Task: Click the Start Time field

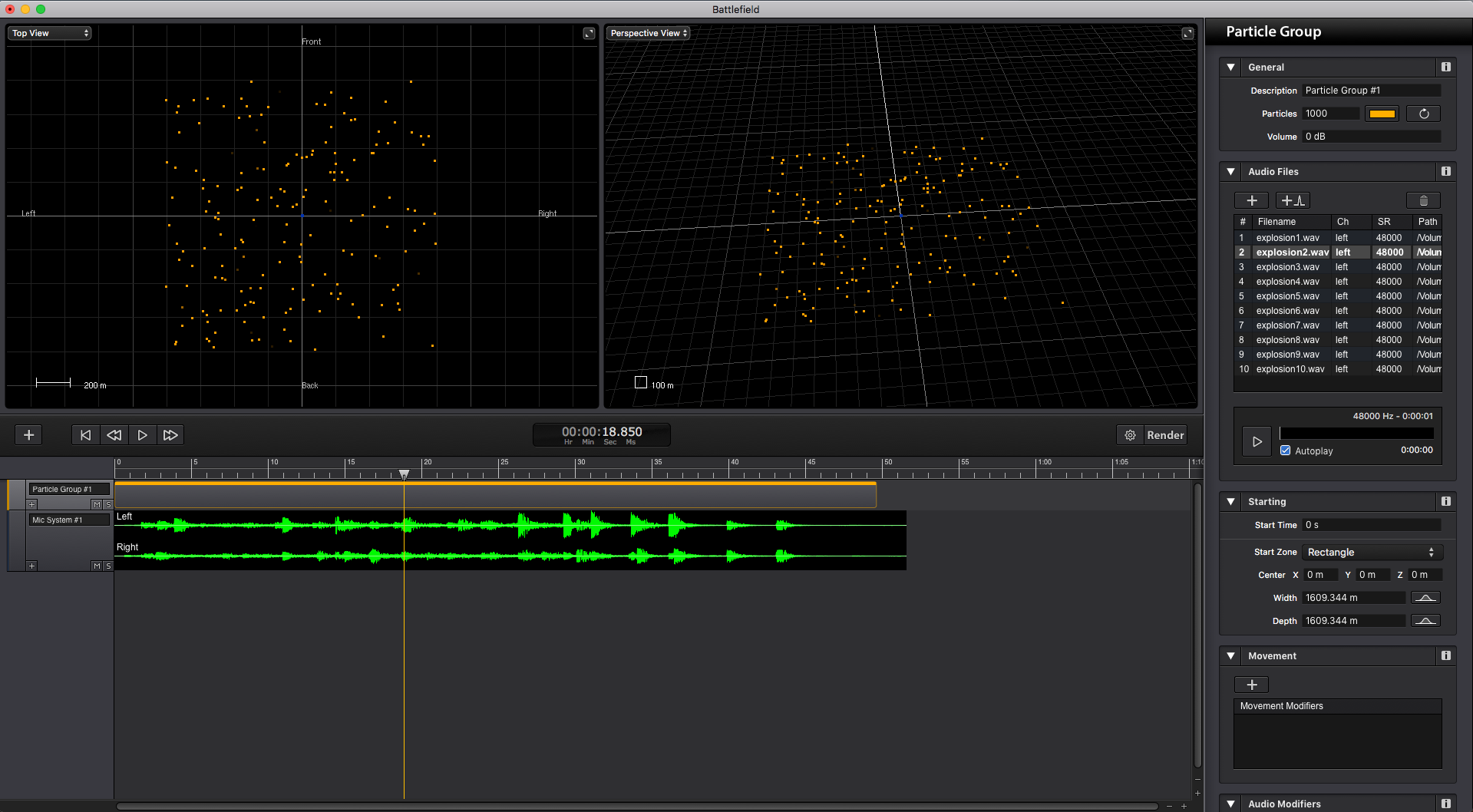Action: click(1372, 525)
